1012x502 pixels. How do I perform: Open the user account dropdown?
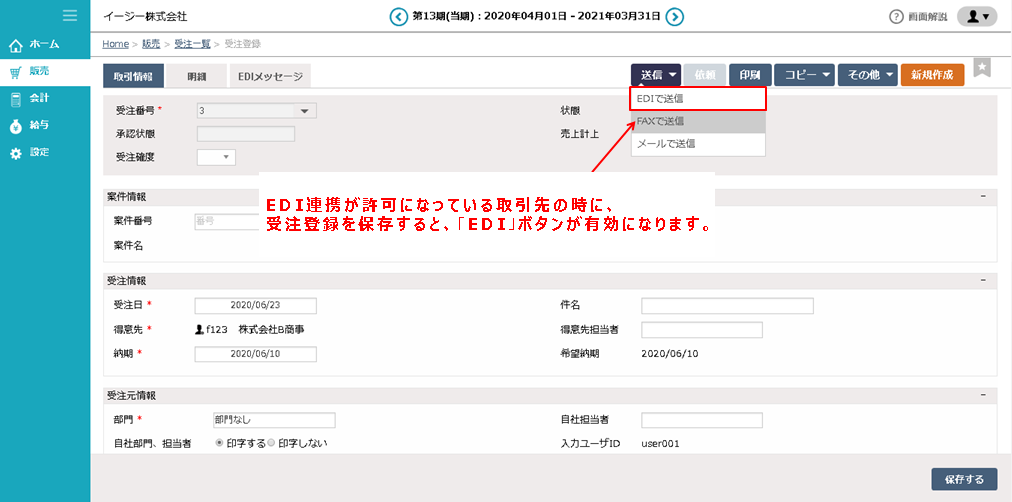[976, 17]
